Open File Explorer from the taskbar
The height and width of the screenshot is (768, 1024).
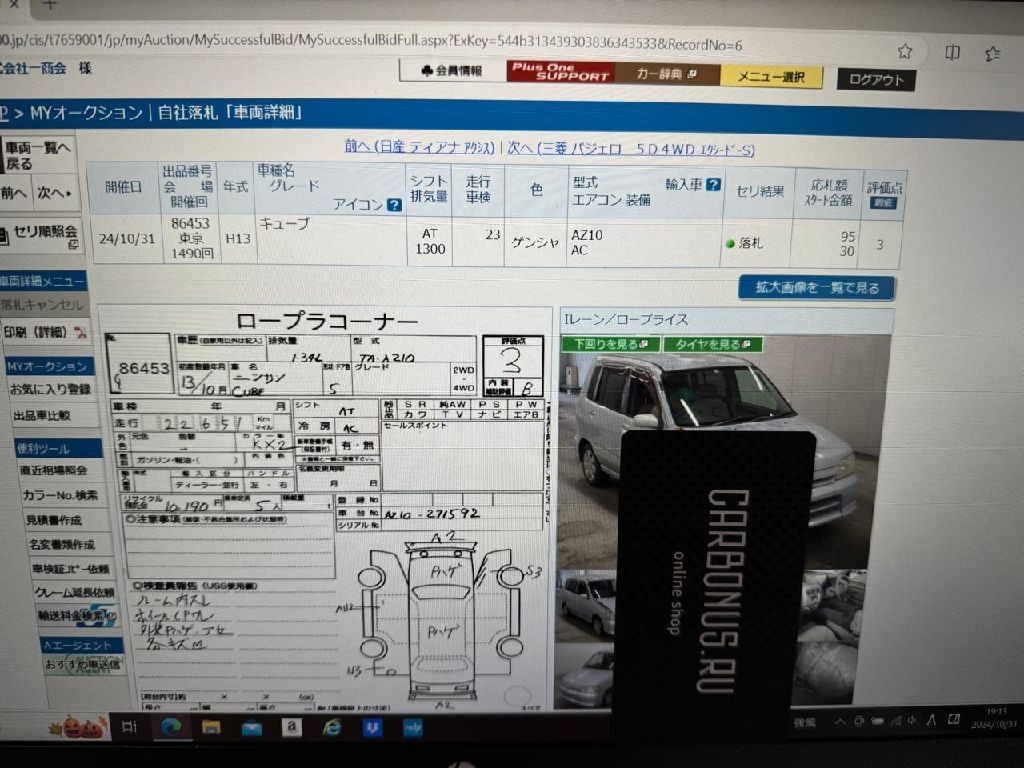[x=210, y=726]
